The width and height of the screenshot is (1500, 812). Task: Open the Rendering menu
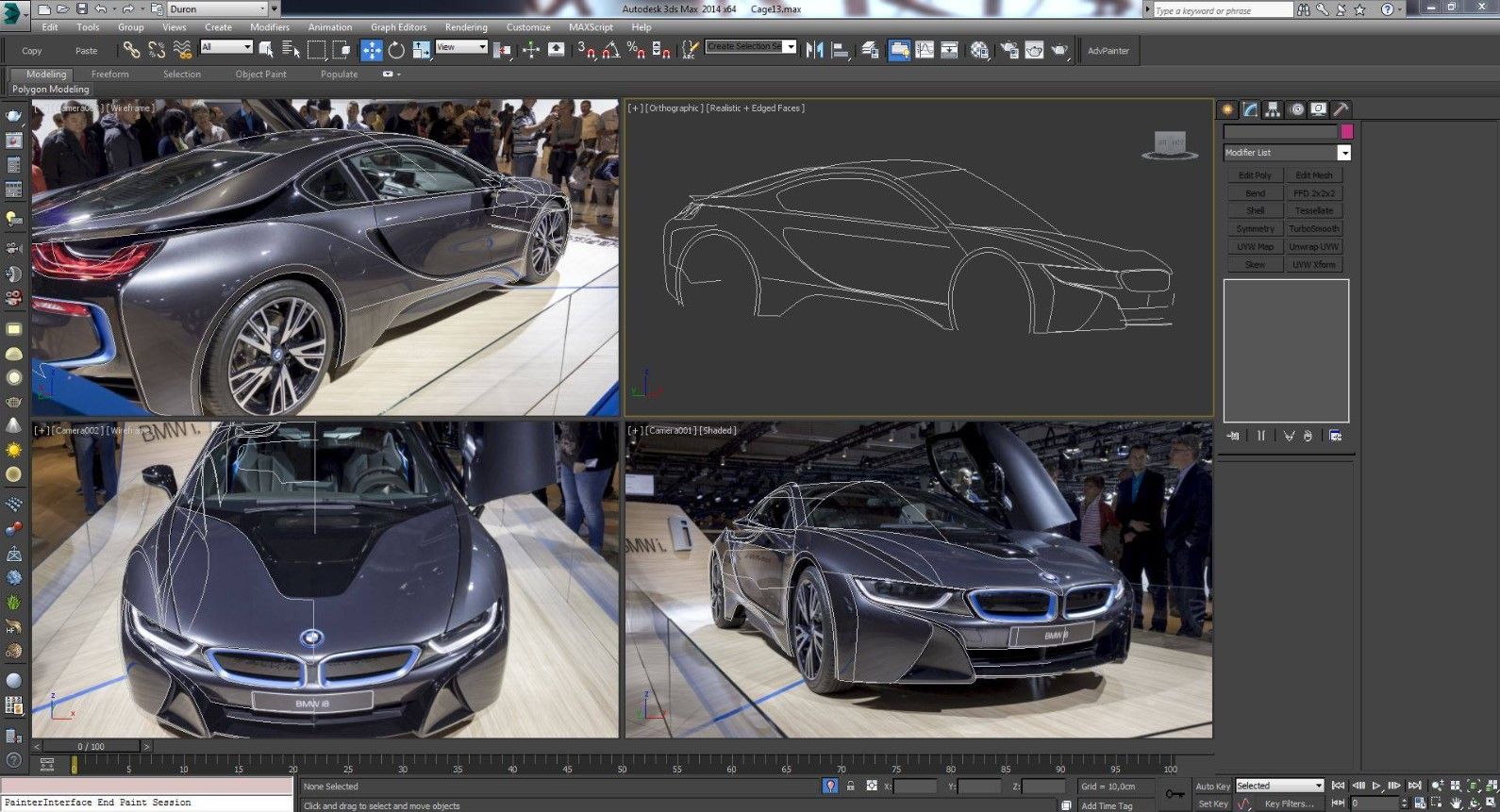[466, 27]
